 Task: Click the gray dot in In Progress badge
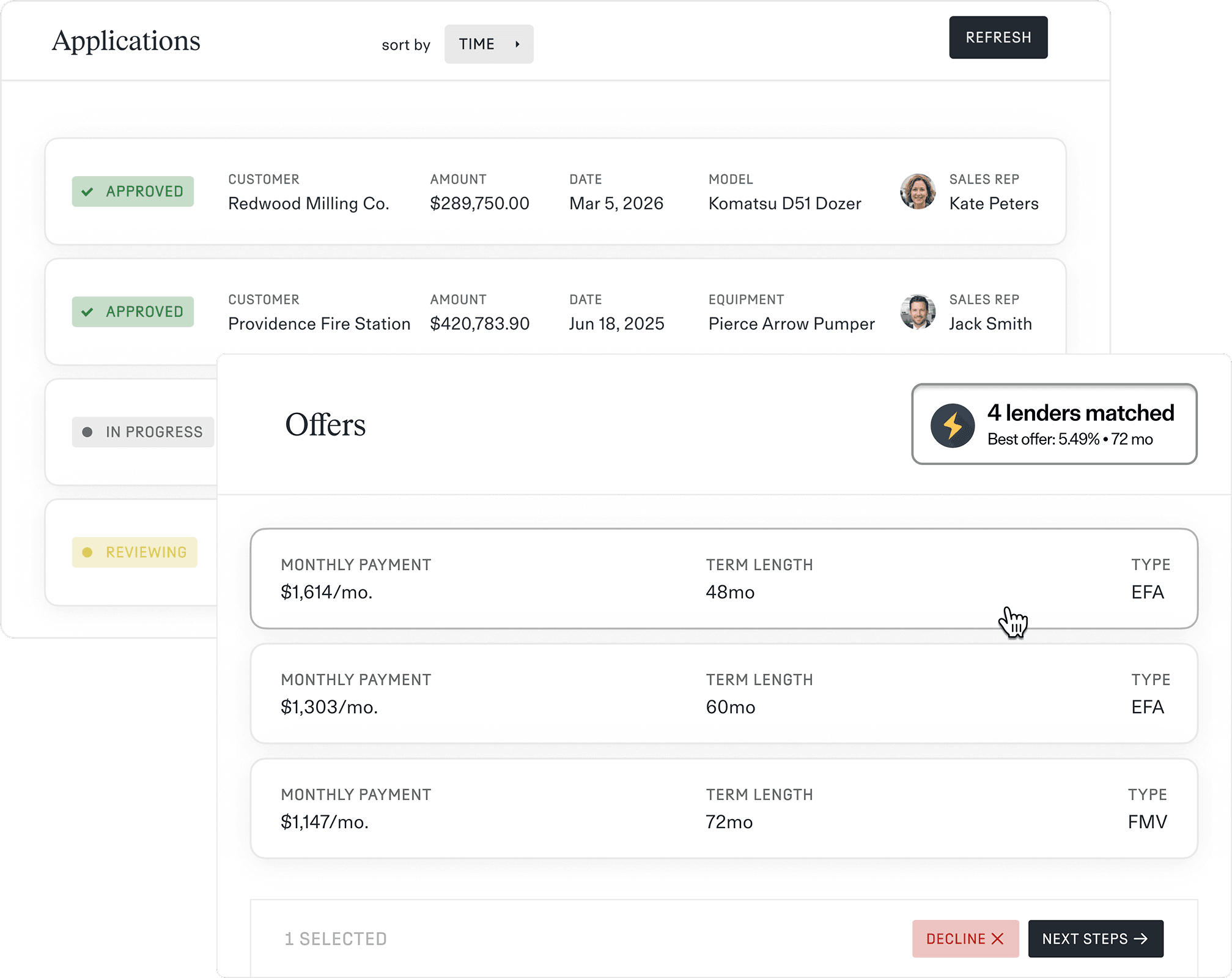(x=87, y=432)
